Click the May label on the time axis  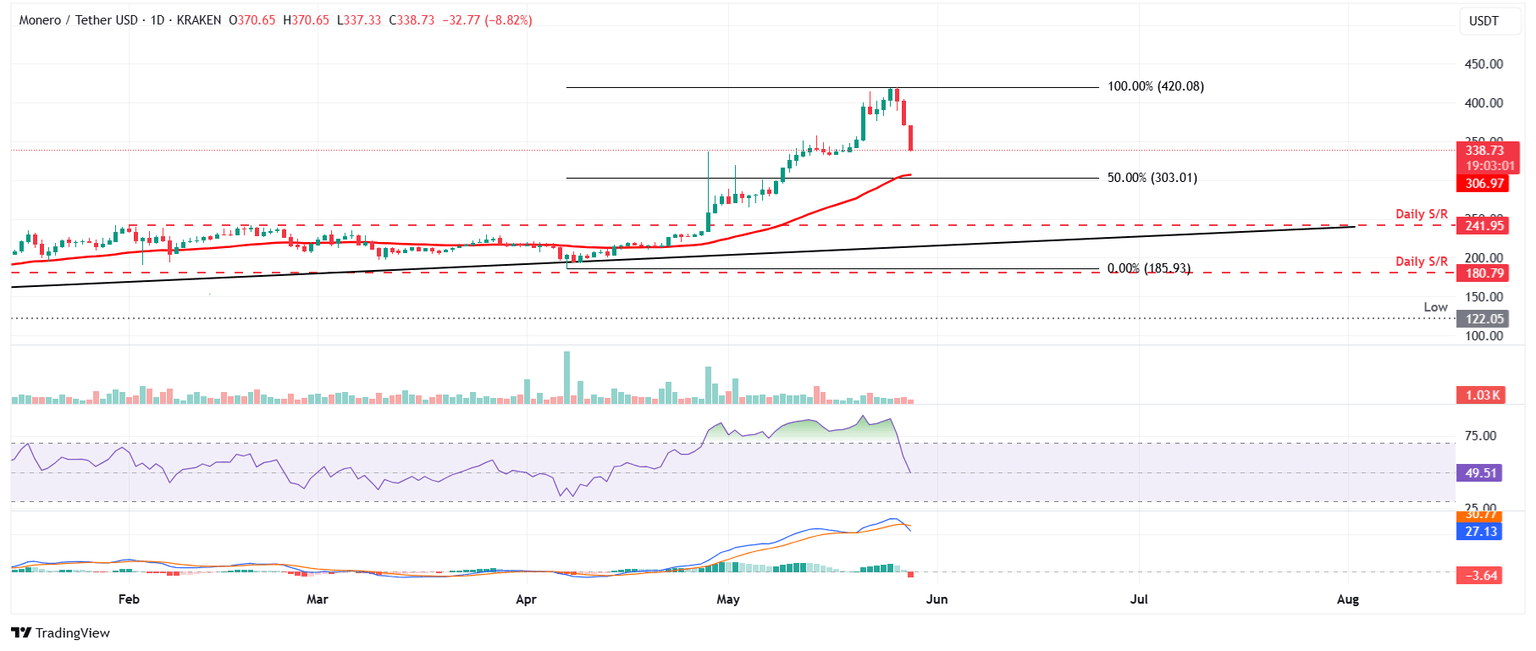pyautogui.click(x=727, y=599)
